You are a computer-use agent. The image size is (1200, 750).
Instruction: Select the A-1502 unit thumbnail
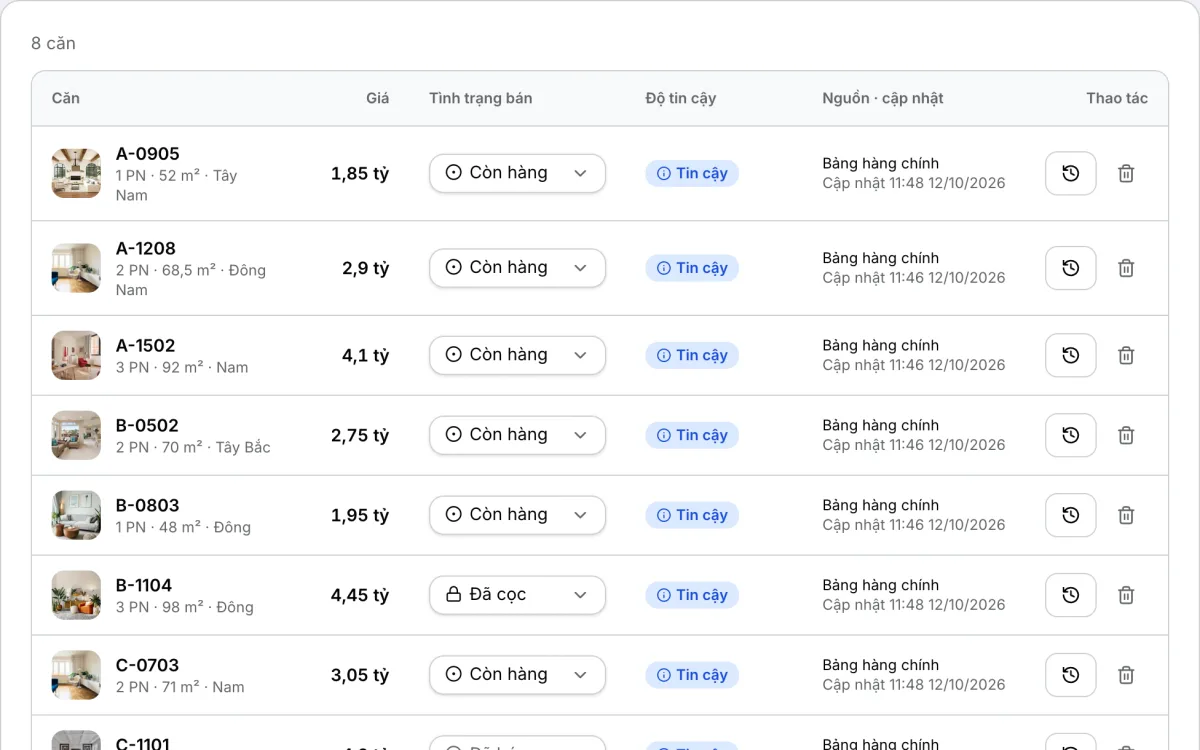pos(76,355)
